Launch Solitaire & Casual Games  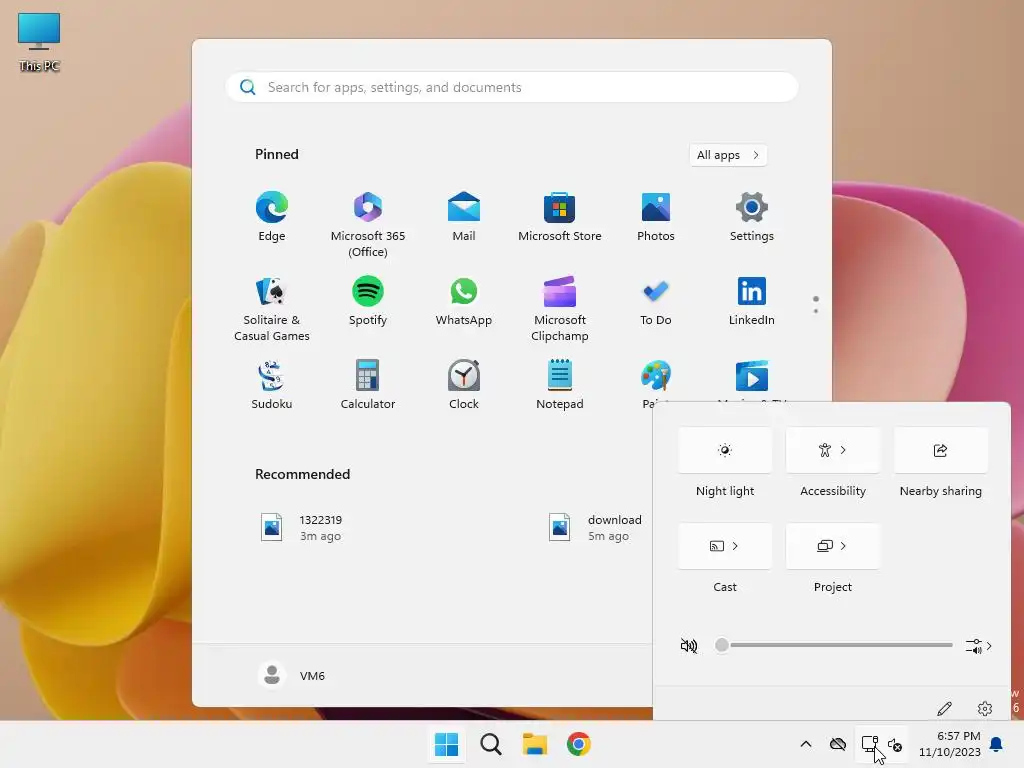click(x=272, y=309)
